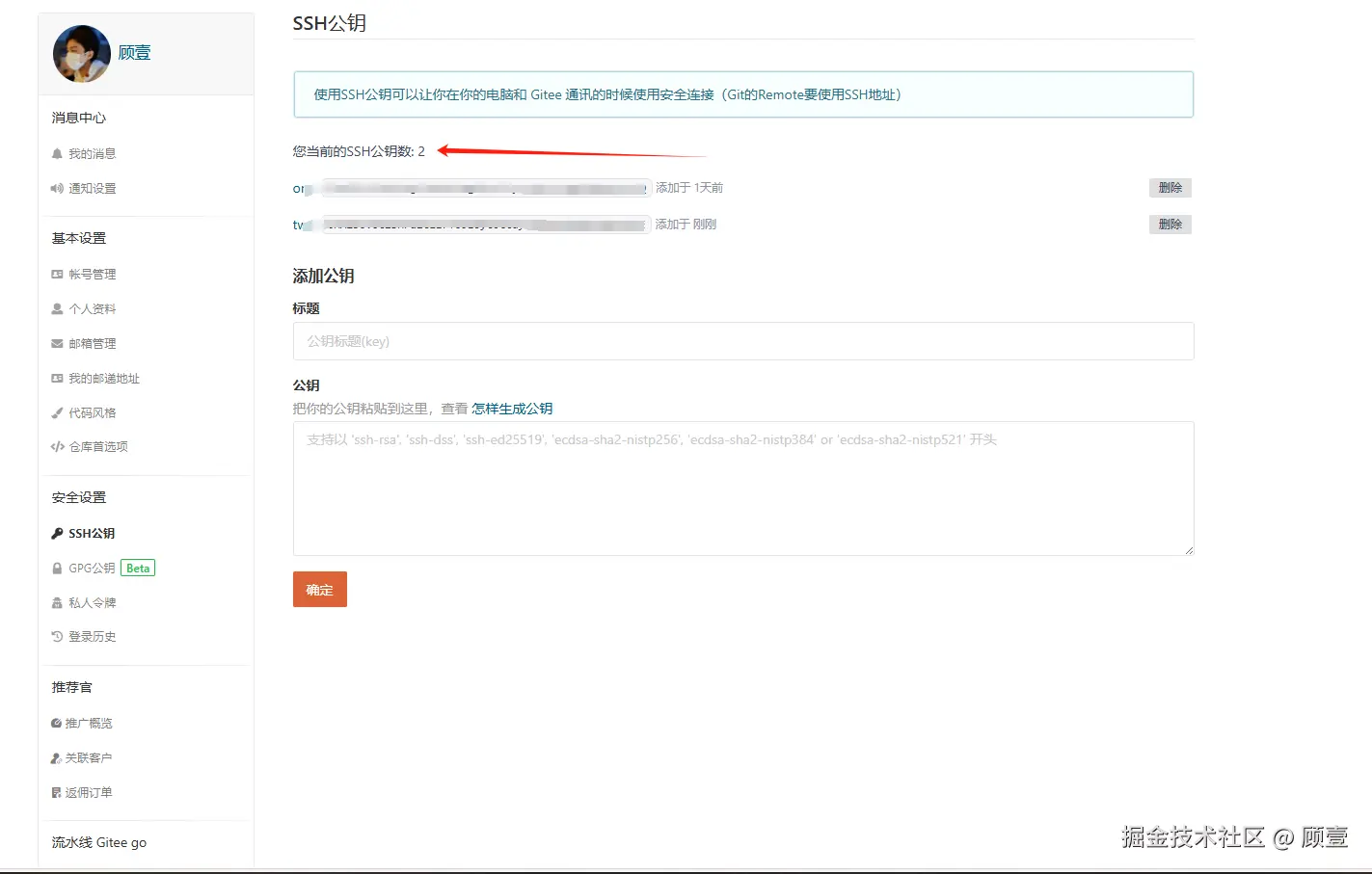Open the 个人资料 page
The width and height of the screenshot is (1372, 874).
click(92, 309)
